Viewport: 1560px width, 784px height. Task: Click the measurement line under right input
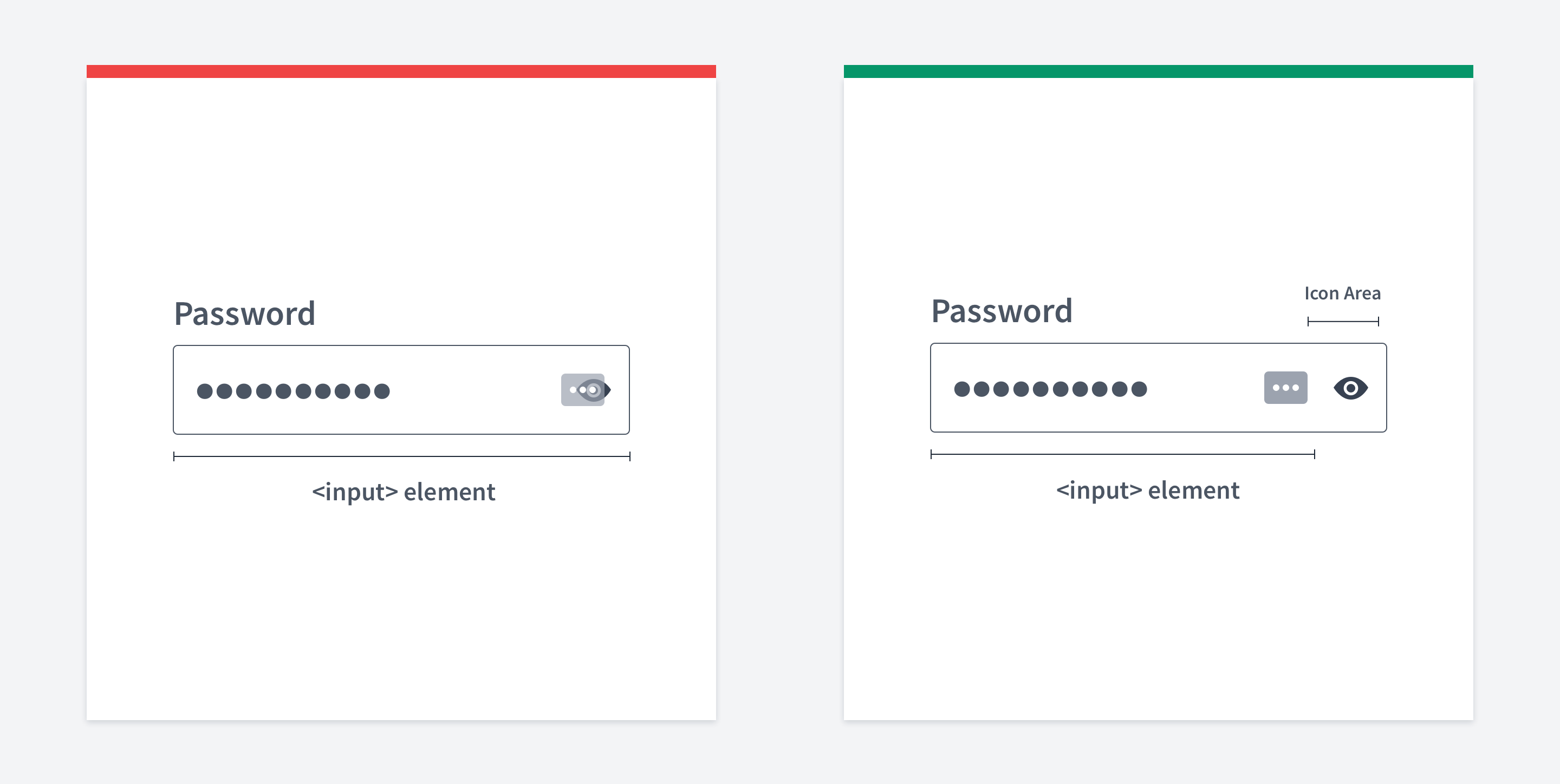(x=1122, y=454)
